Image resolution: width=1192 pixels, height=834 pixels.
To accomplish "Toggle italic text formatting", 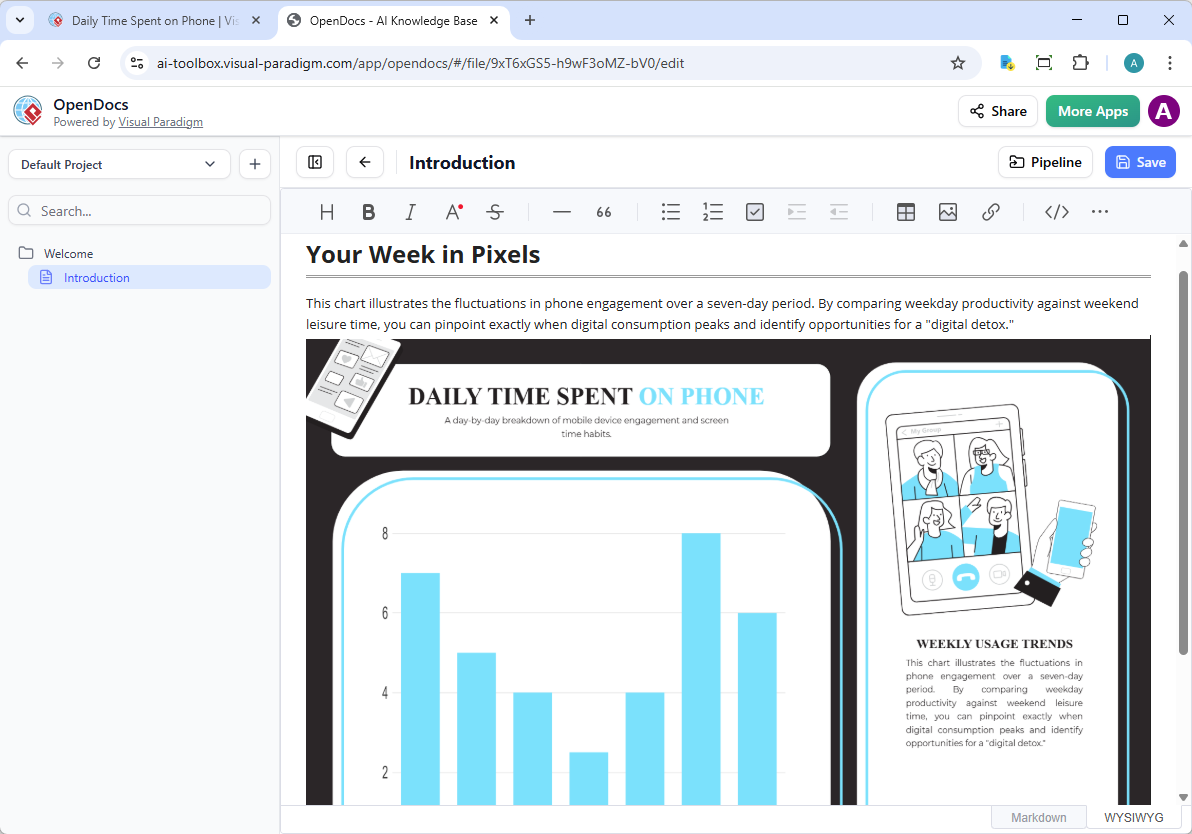I will click(x=410, y=212).
